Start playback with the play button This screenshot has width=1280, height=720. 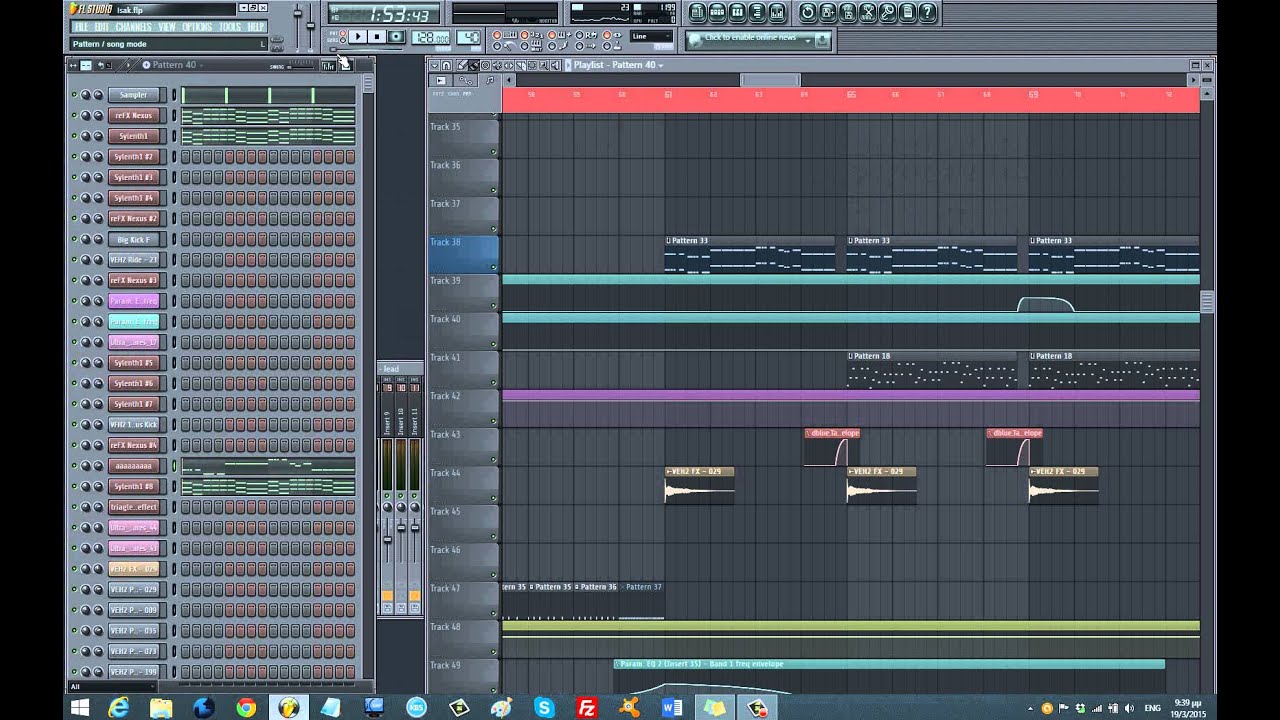[357, 37]
